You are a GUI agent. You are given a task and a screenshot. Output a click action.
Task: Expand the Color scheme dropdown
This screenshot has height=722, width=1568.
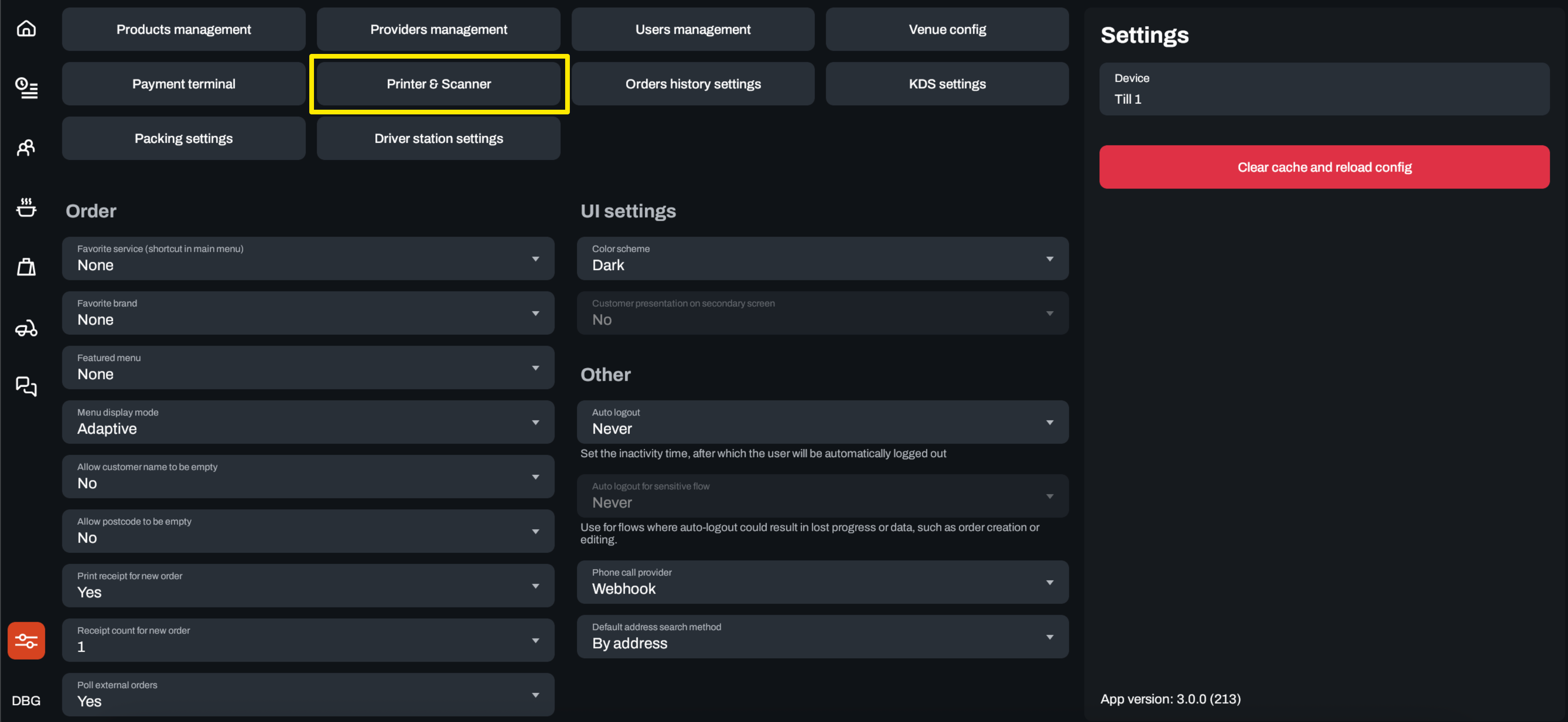tap(822, 258)
